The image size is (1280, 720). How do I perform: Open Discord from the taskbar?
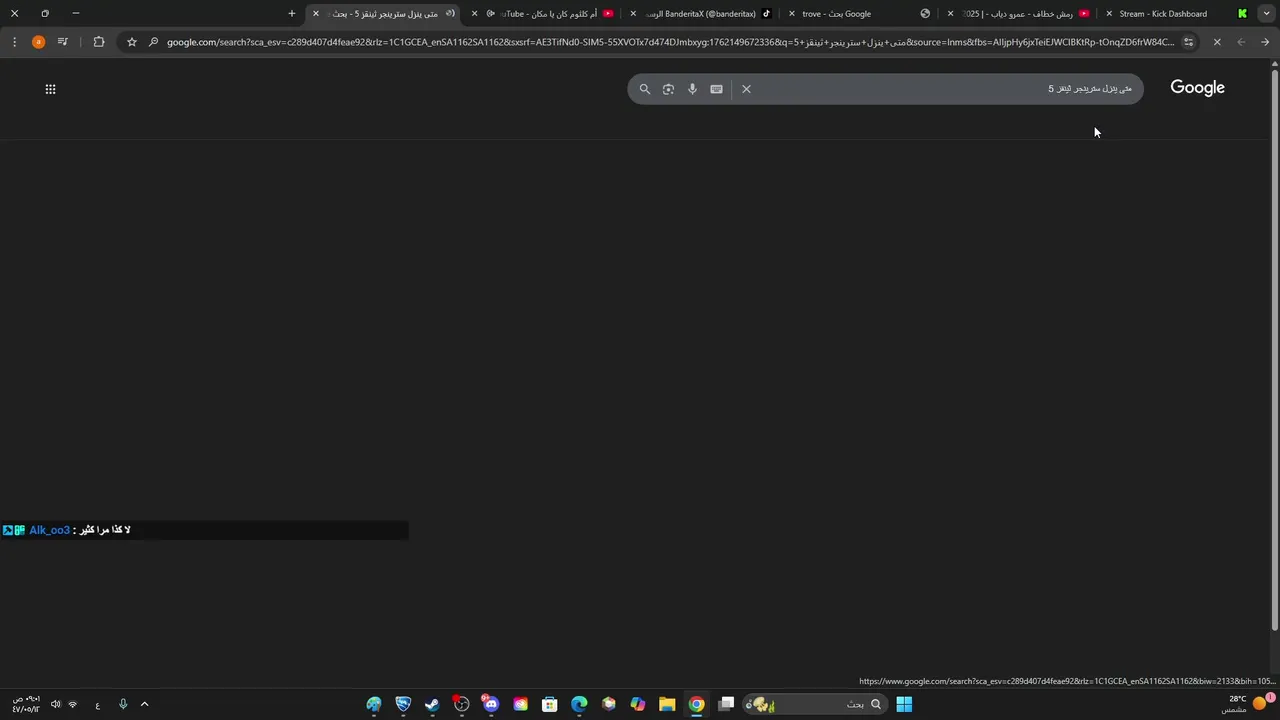(x=490, y=704)
